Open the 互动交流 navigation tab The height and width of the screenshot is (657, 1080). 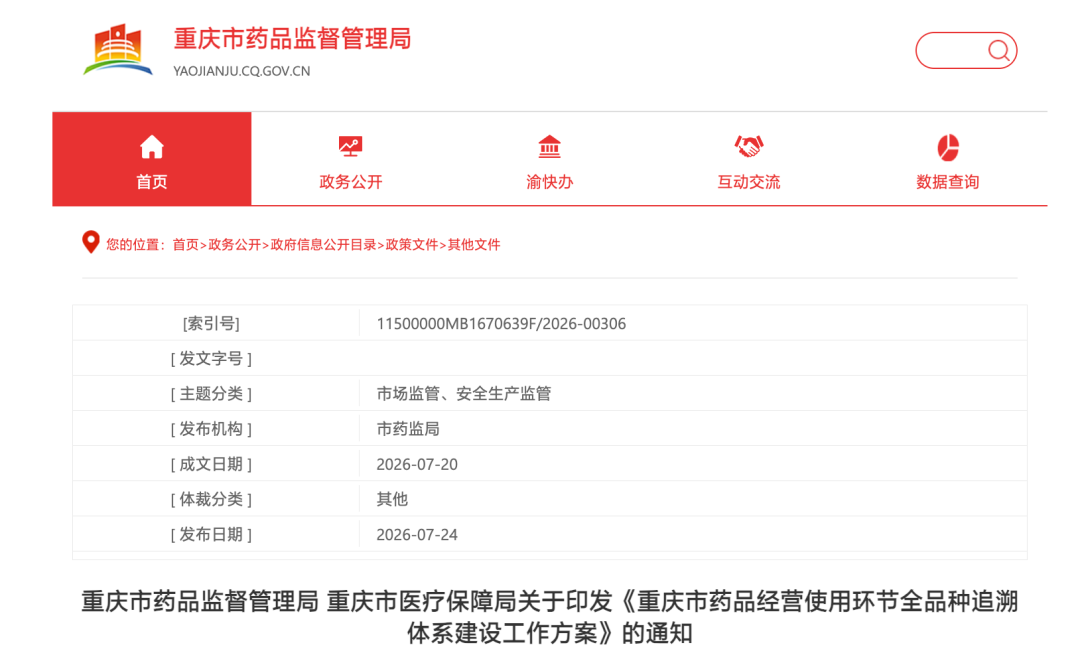(x=749, y=158)
